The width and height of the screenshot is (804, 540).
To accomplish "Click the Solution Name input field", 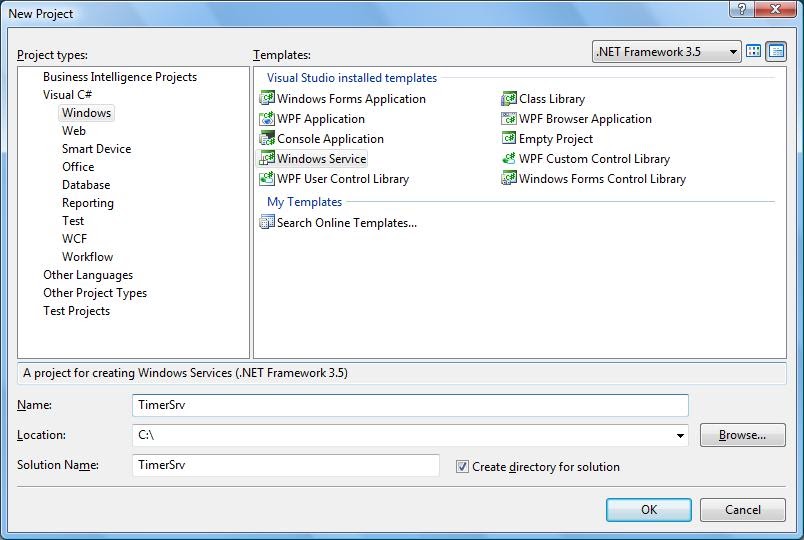I will [x=286, y=465].
